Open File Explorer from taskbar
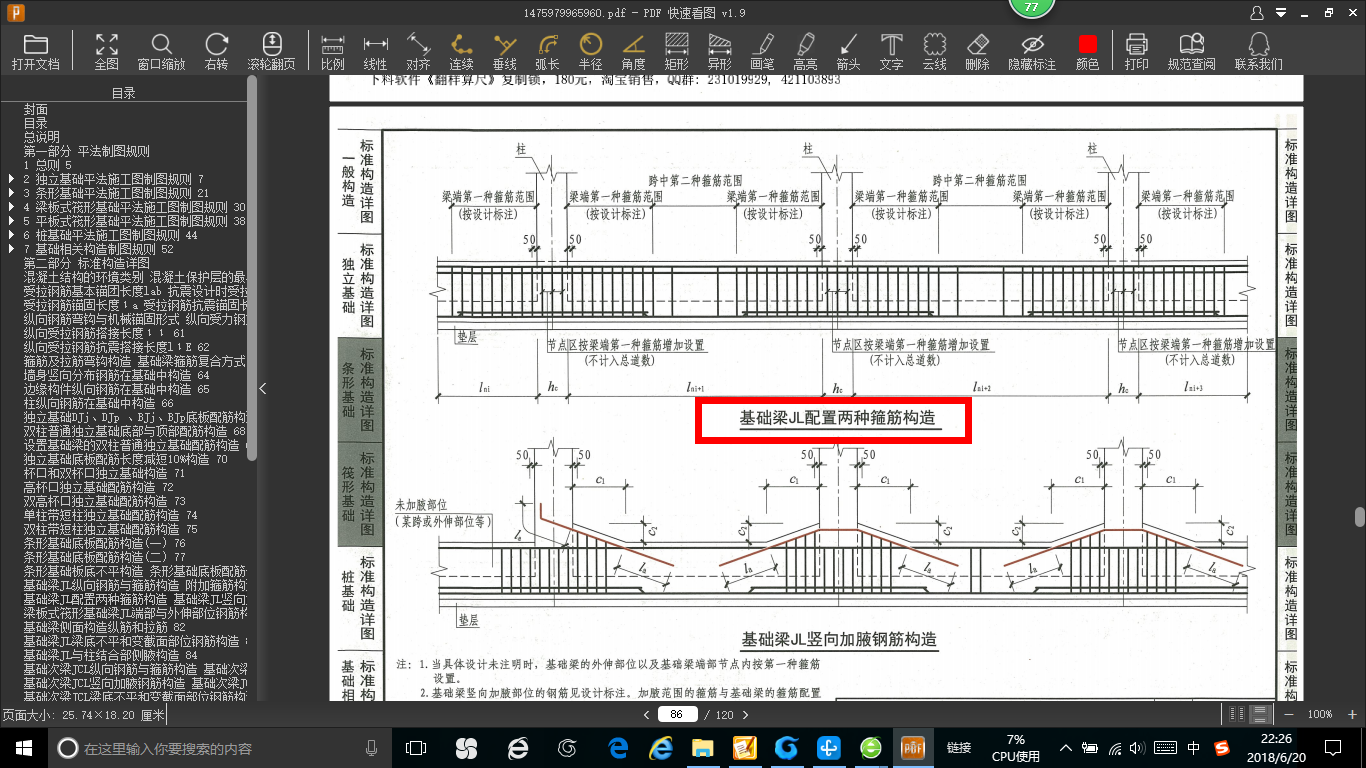The image size is (1366, 768). [x=703, y=747]
